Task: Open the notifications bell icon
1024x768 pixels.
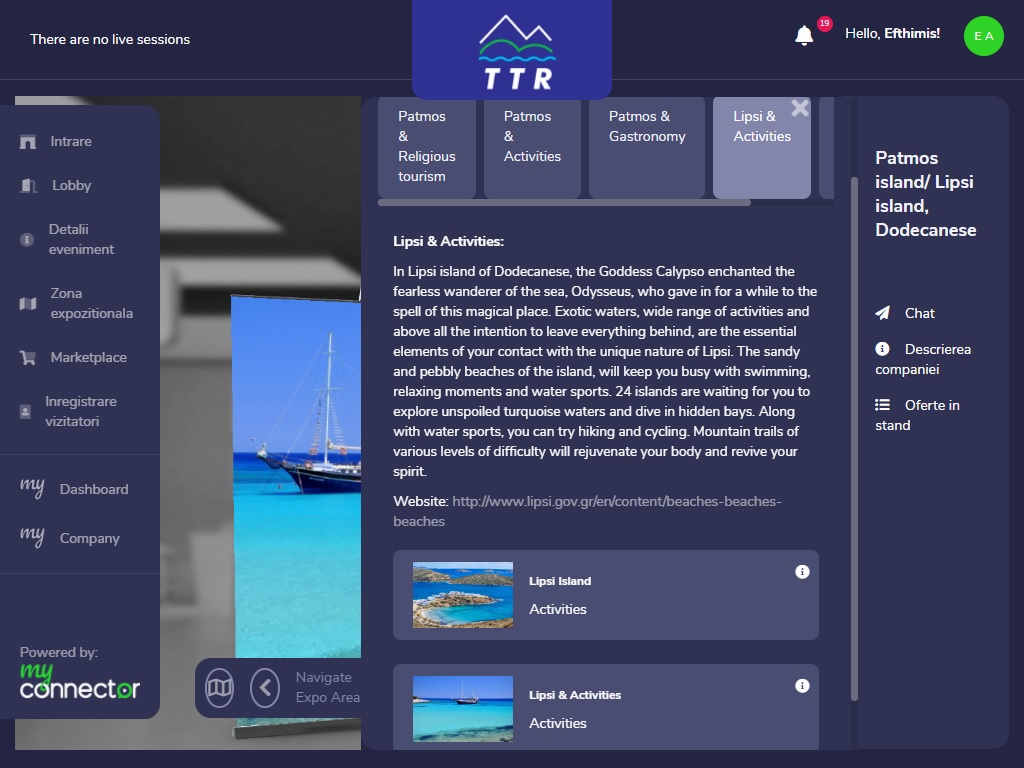Action: coord(804,36)
